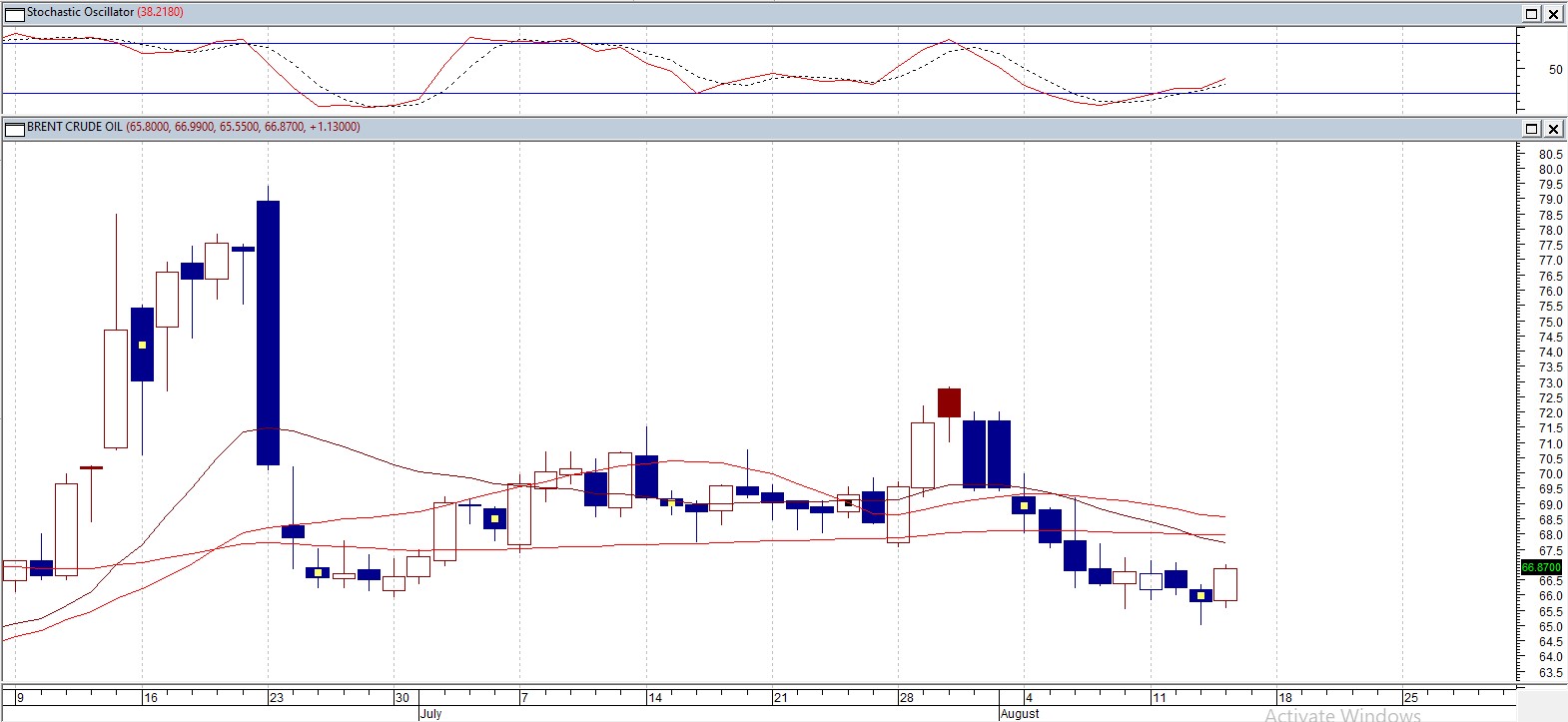Select the tall blue candle at June 23
The height and width of the screenshot is (722, 1568).
pos(268,333)
